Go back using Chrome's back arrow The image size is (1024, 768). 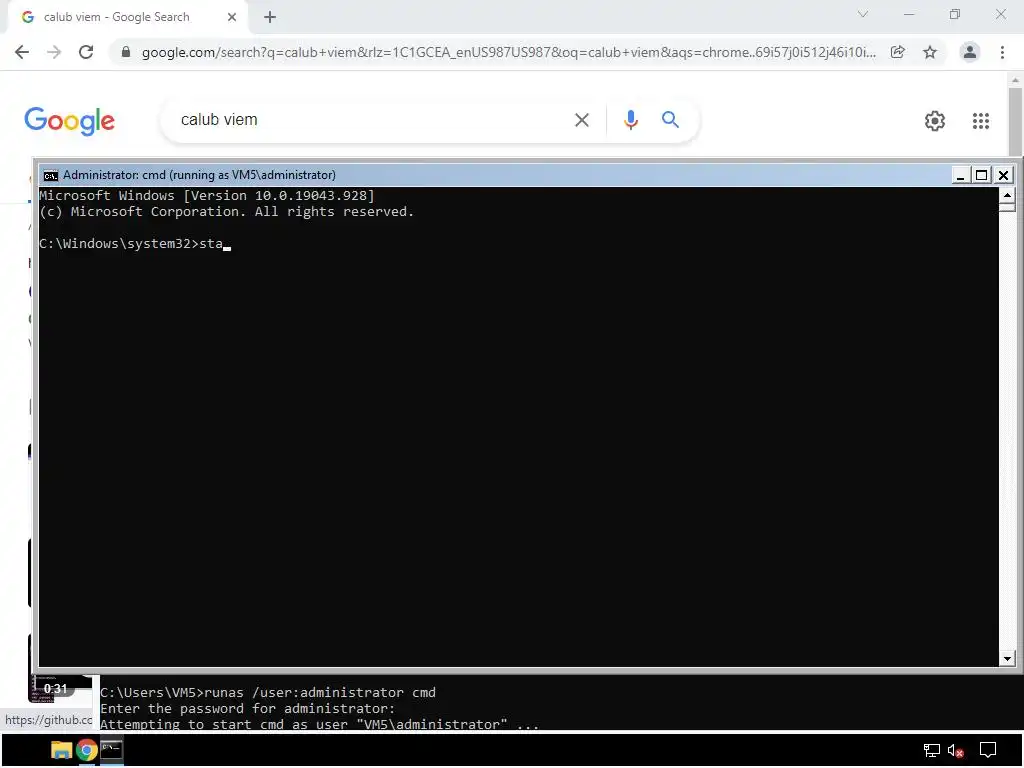pos(22,52)
